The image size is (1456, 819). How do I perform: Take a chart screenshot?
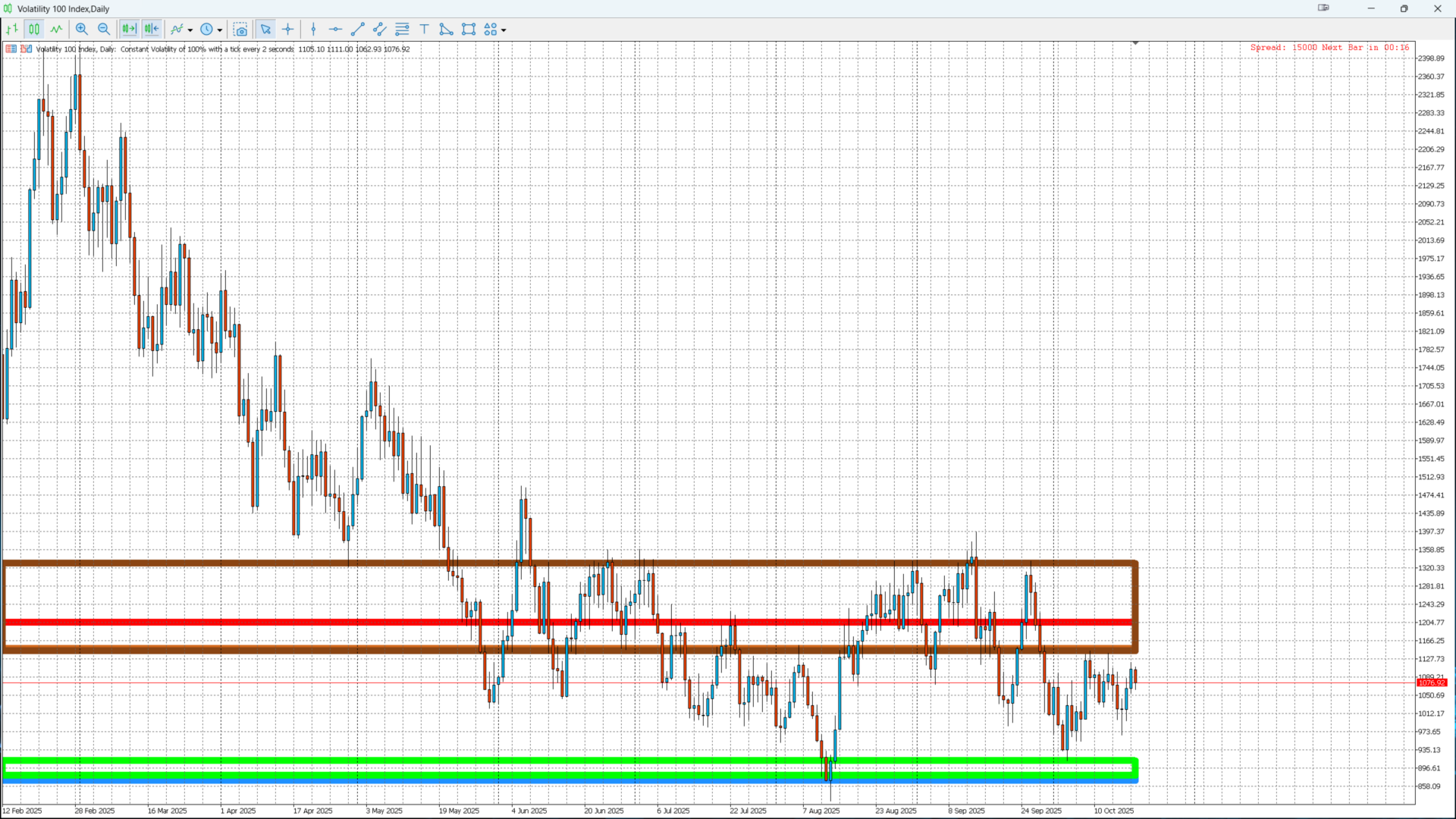(240, 30)
